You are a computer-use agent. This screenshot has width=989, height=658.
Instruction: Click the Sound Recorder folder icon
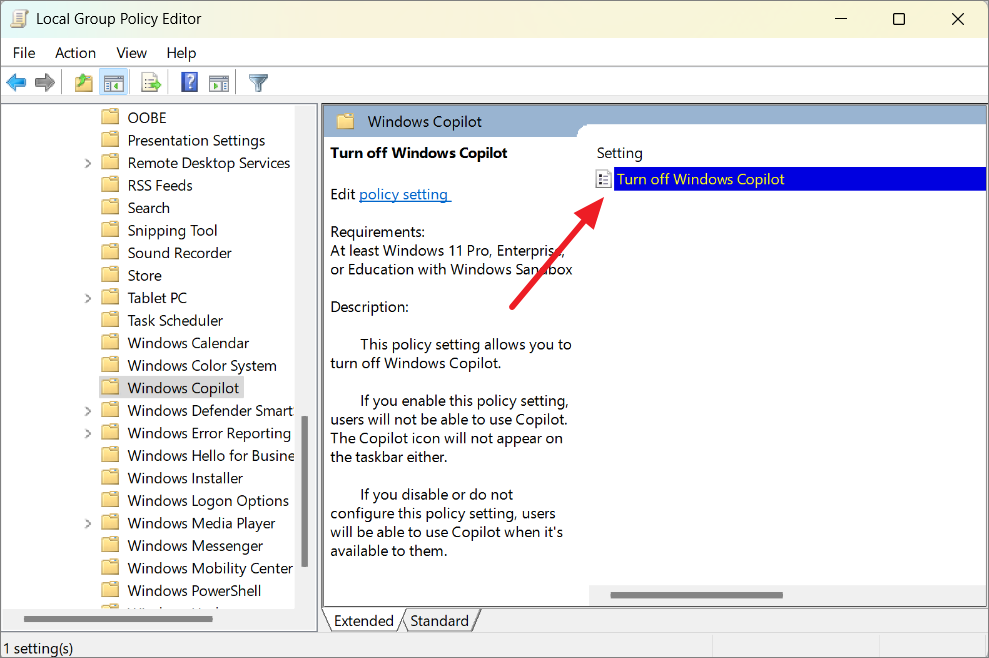(x=110, y=252)
